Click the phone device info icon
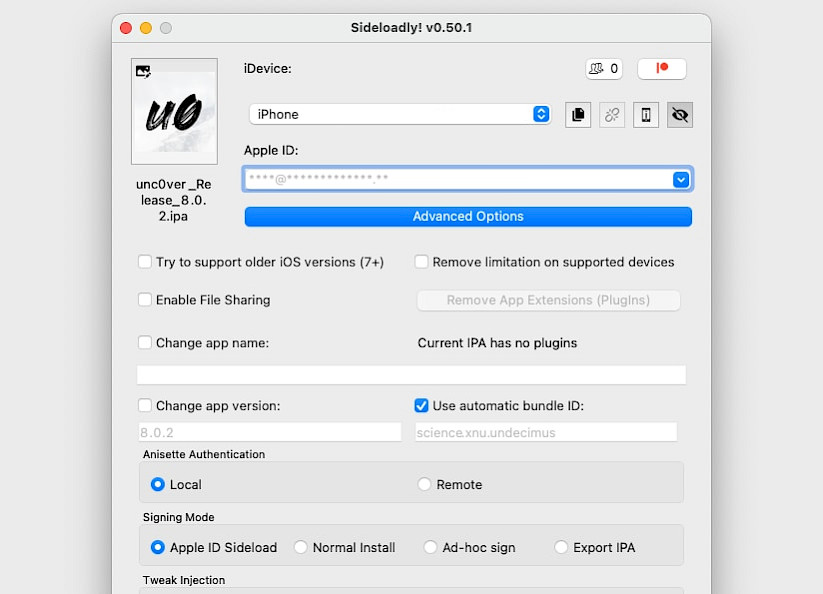The width and height of the screenshot is (823, 594). point(646,114)
